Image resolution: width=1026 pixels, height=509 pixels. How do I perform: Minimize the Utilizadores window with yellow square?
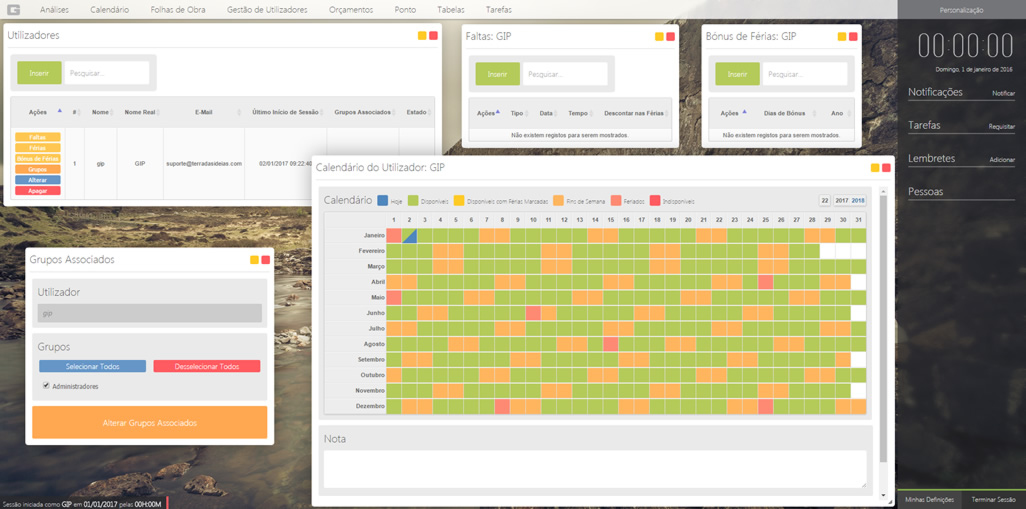pyautogui.click(x=423, y=36)
